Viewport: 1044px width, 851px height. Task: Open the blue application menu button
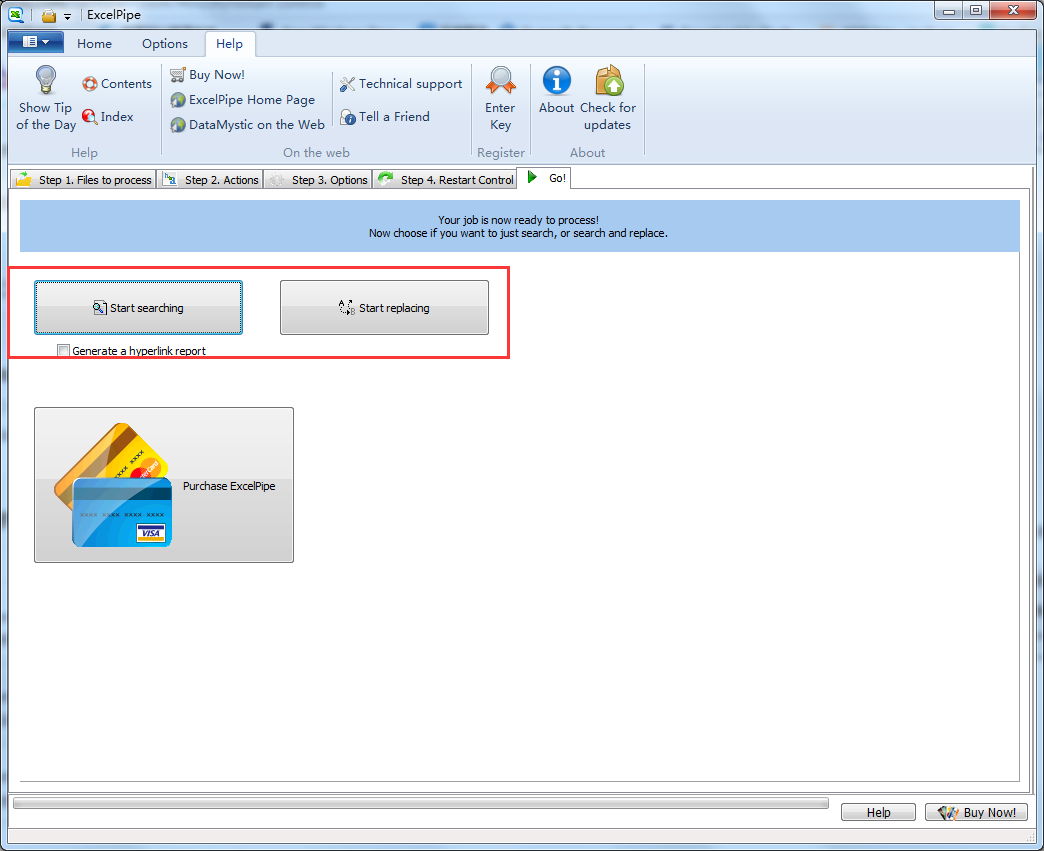[36, 42]
